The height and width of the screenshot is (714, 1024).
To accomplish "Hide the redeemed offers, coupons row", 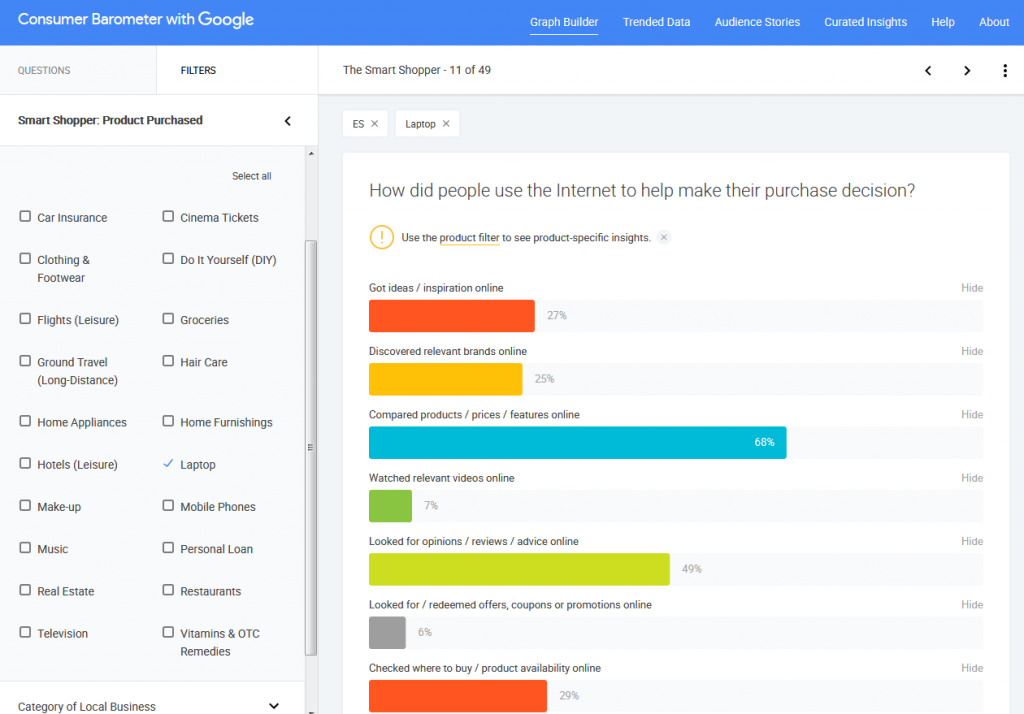I will click(x=972, y=605).
